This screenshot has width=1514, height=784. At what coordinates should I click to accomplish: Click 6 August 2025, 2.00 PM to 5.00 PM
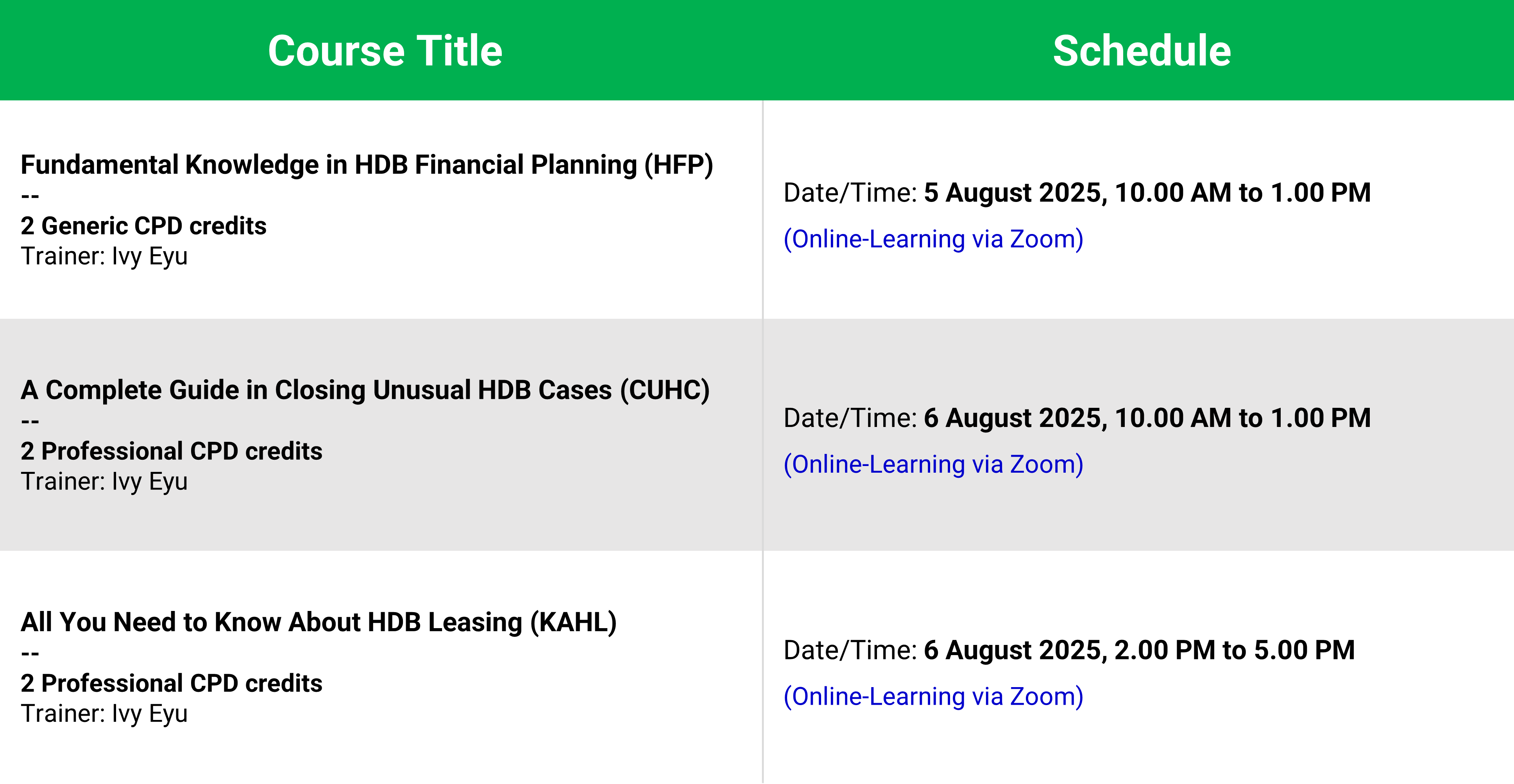click(x=1139, y=651)
